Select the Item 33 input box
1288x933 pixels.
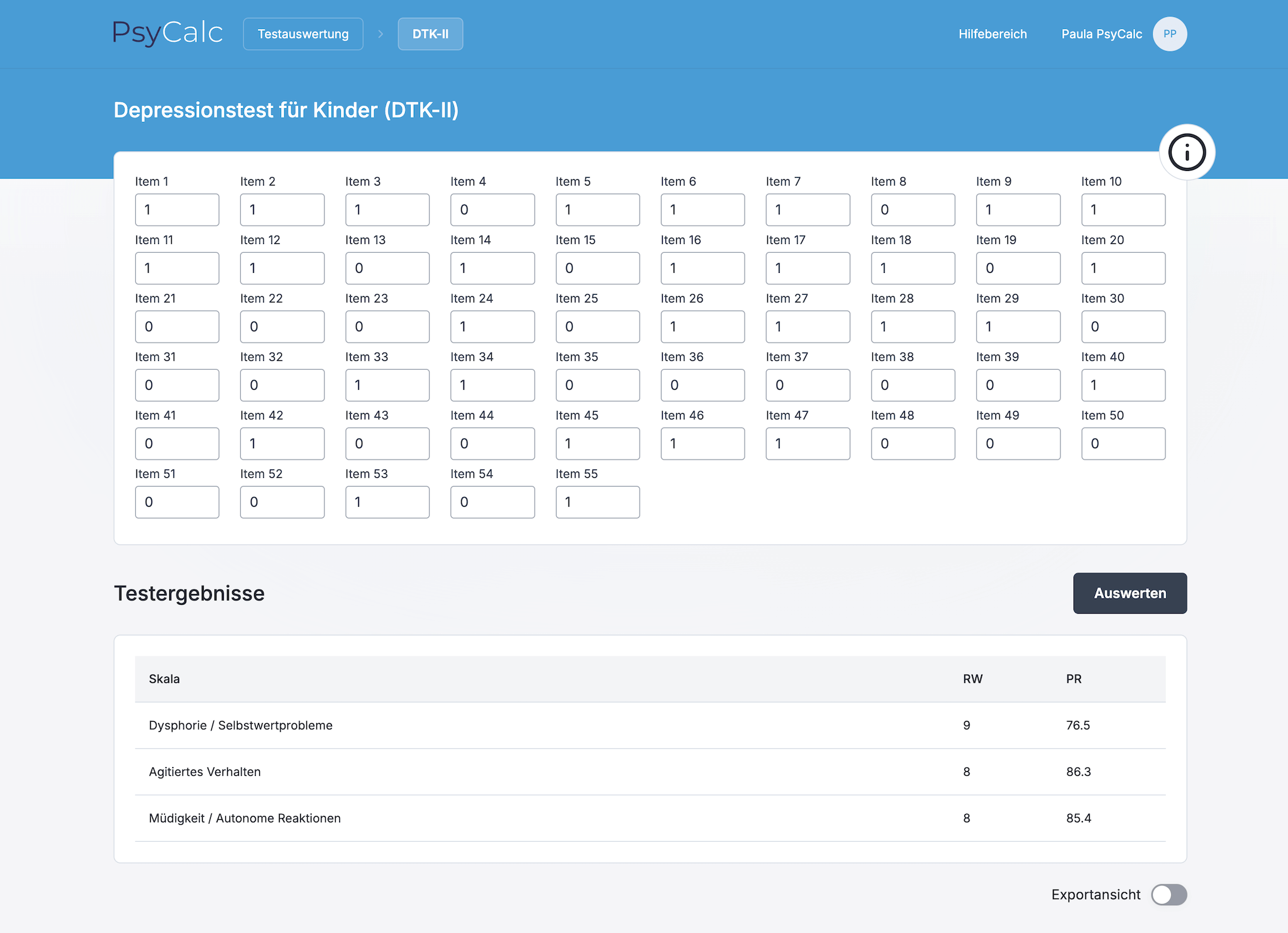tap(387, 385)
